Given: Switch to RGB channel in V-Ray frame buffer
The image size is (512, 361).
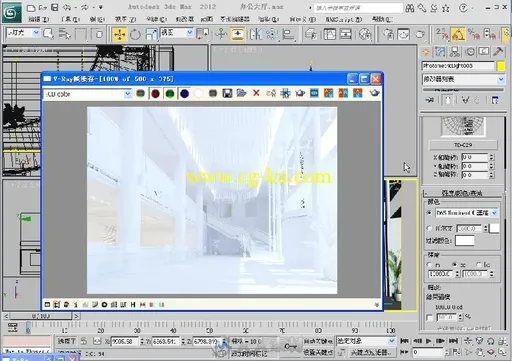Looking at the screenshot, I should (140, 94).
